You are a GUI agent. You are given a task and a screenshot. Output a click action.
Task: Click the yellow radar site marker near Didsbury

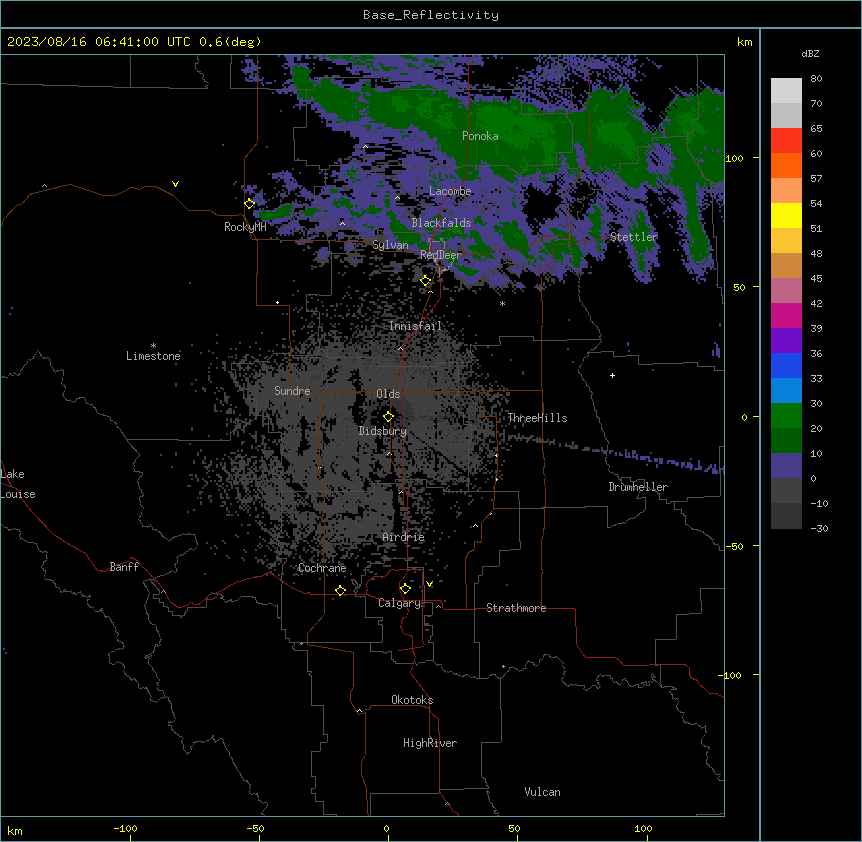[x=389, y=416]
